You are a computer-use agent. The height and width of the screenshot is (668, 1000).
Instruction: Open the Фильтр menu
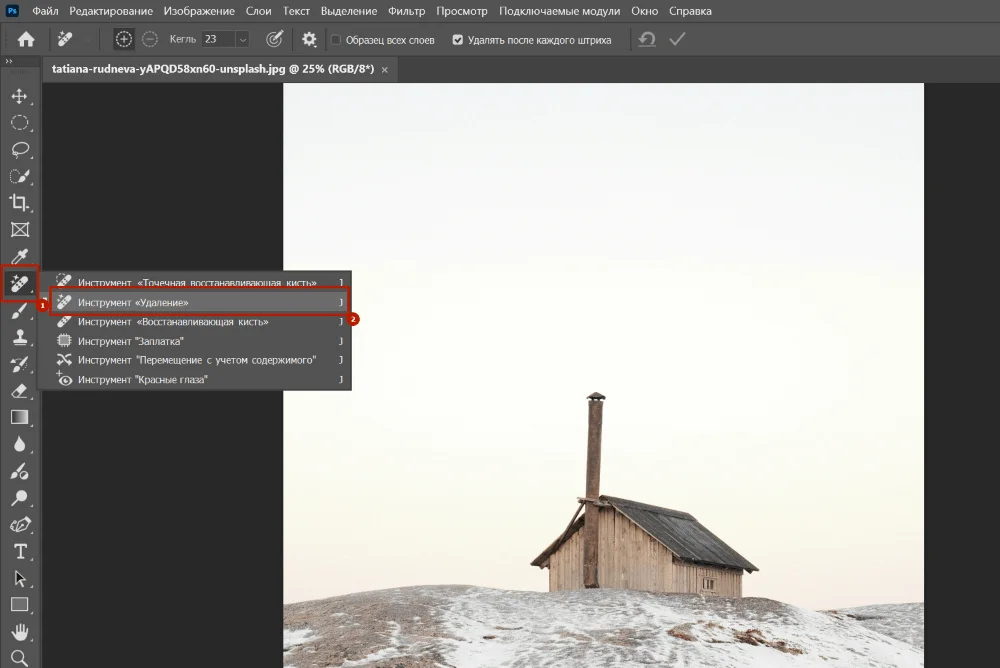(x=406, y=11)
